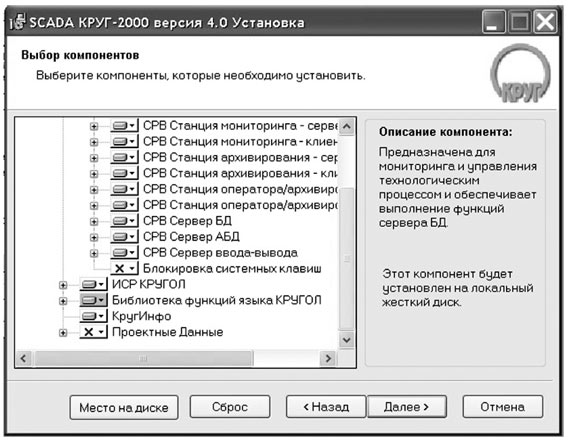Select the row 'СРВ Станция архивирования - сер'
The width and height of the screenshot is (570, 443).
click(x=240, y=157)
